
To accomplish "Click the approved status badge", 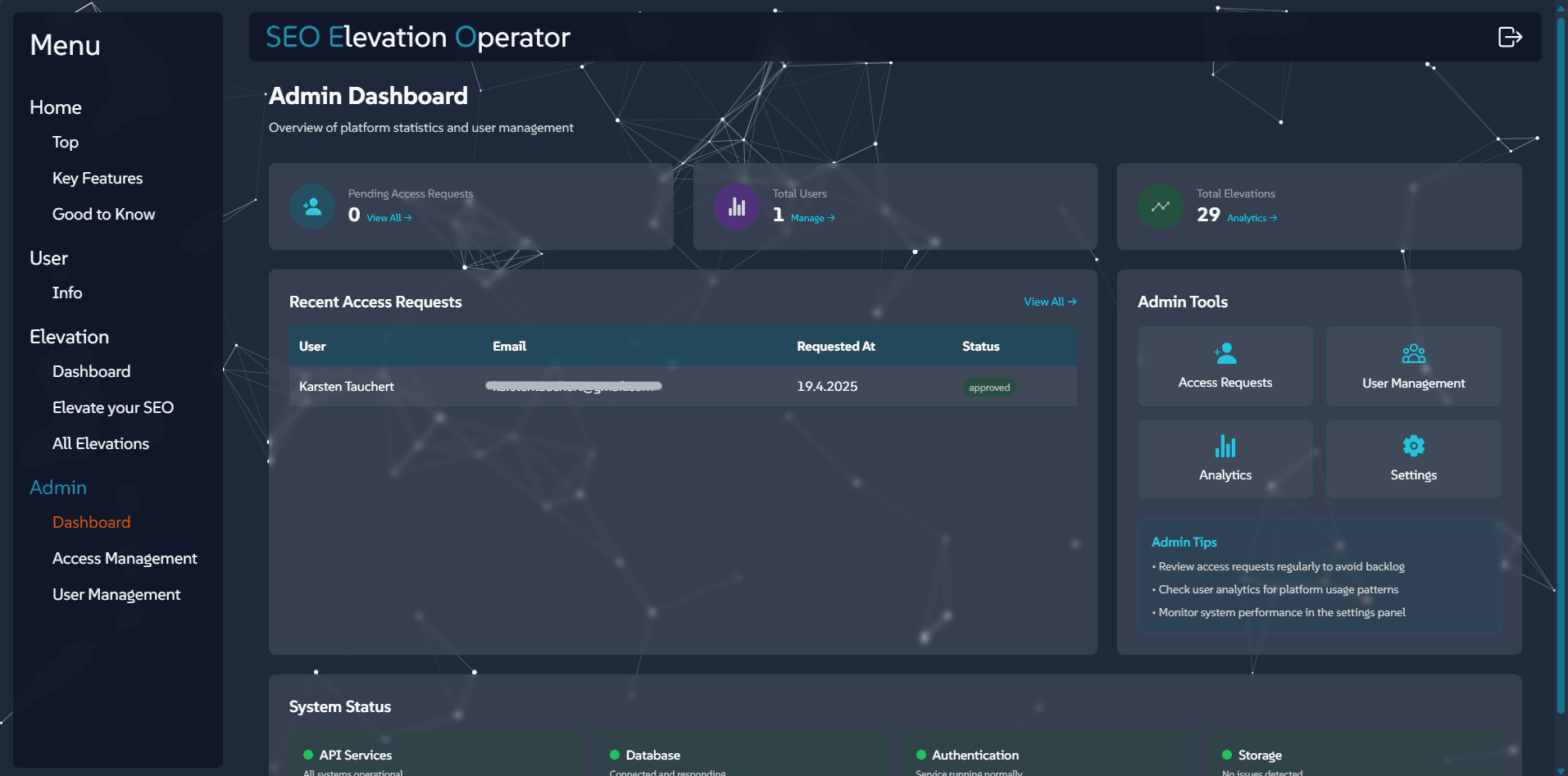I will [989, 388].
